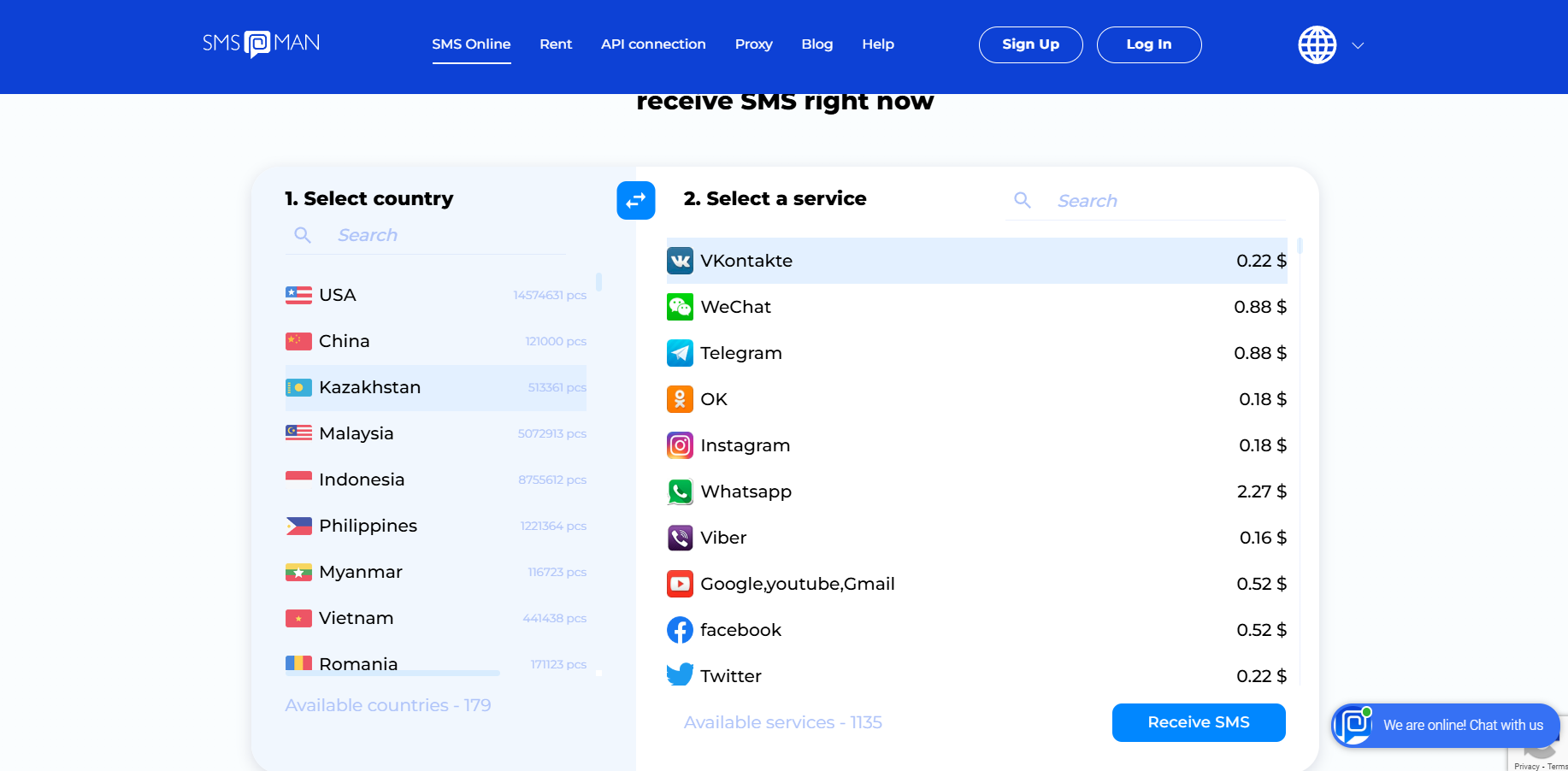This screenshot has width=1568, height=771.
Task: Click Available services - 1135 text
Action: click(x=783, y=722)
